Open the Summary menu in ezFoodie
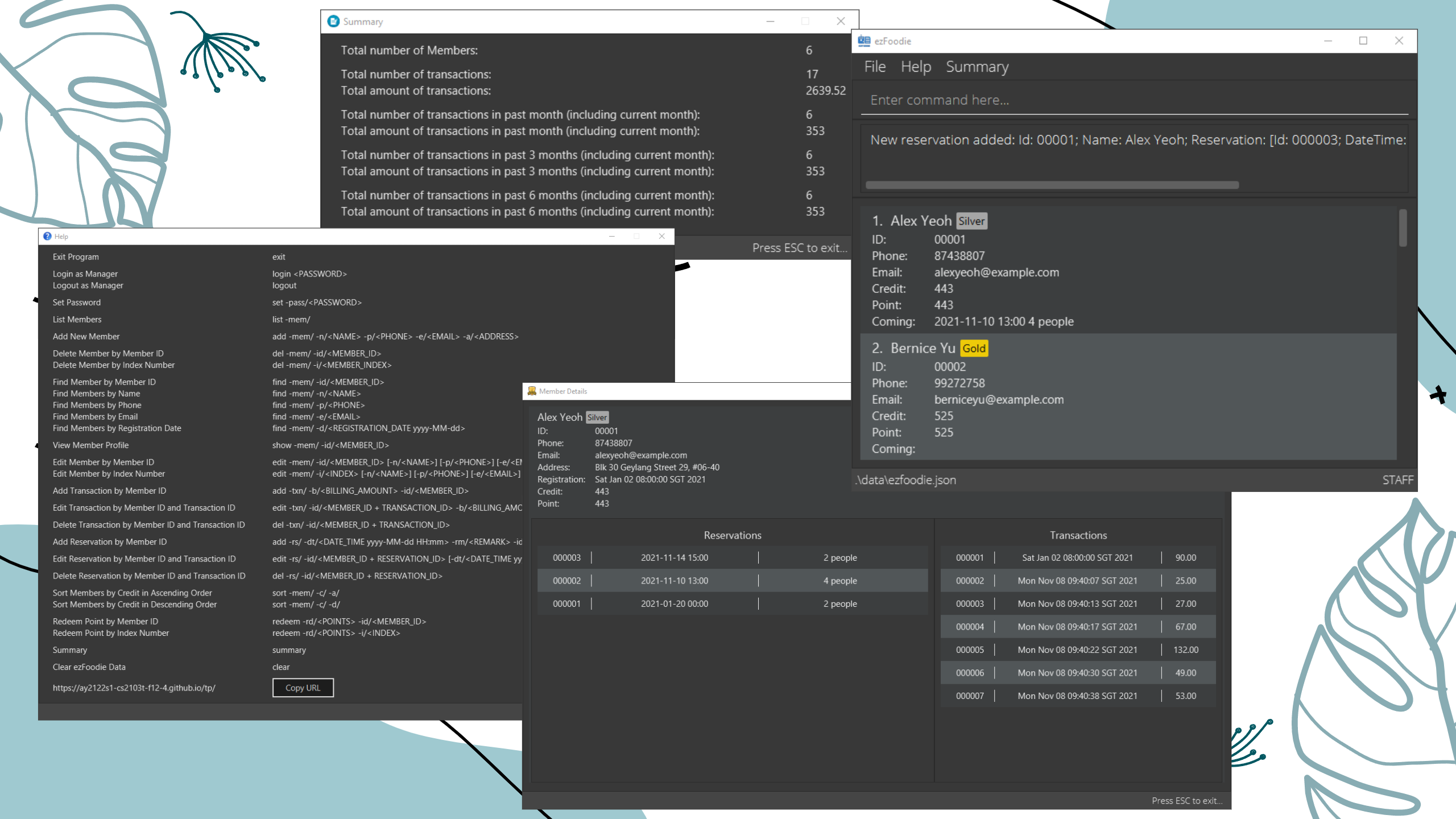 coord(977,67)
